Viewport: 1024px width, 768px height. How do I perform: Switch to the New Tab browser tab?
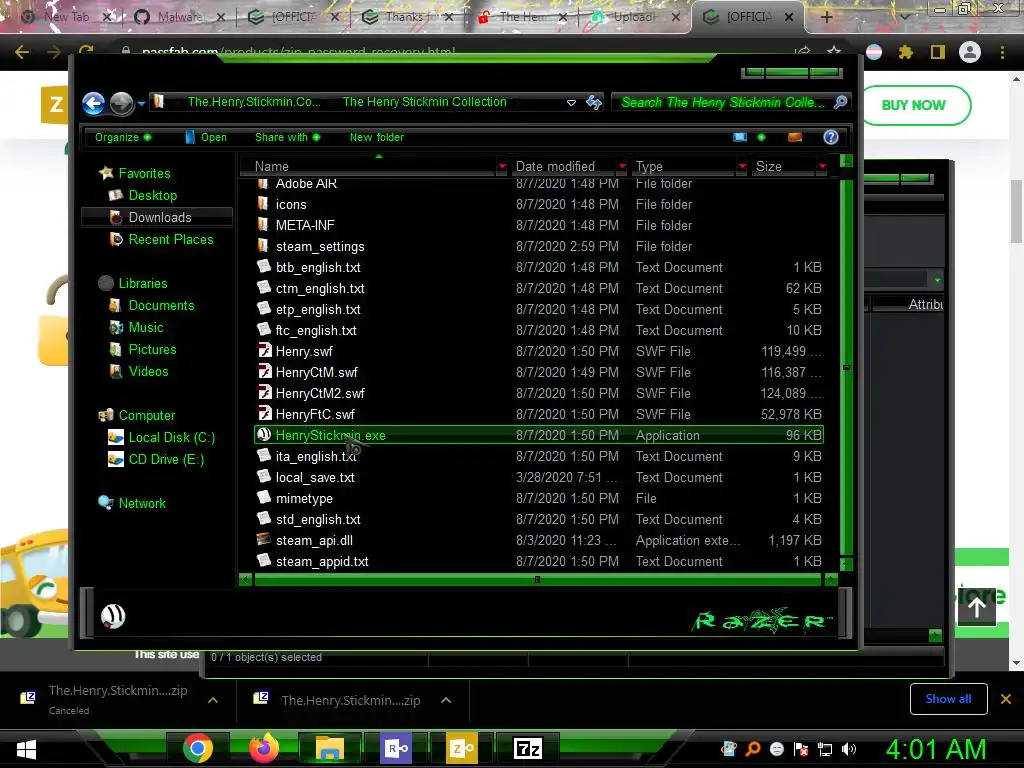(65, 17)
